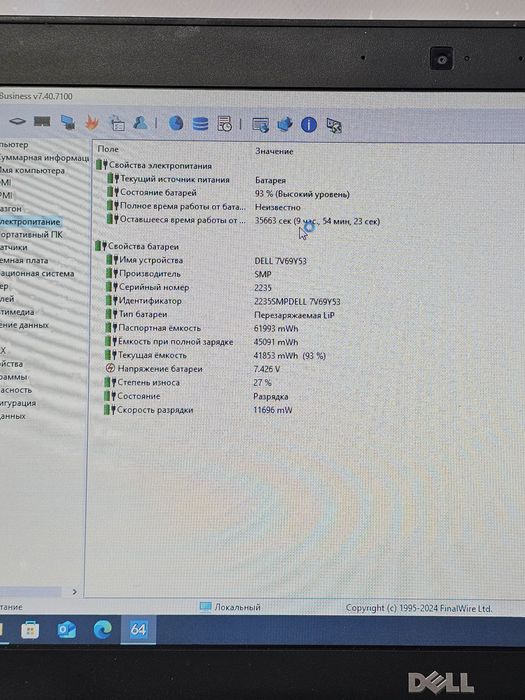
Task: Click the red voltage icon beside Напряжение батареи
Action: tap(110, 368)
